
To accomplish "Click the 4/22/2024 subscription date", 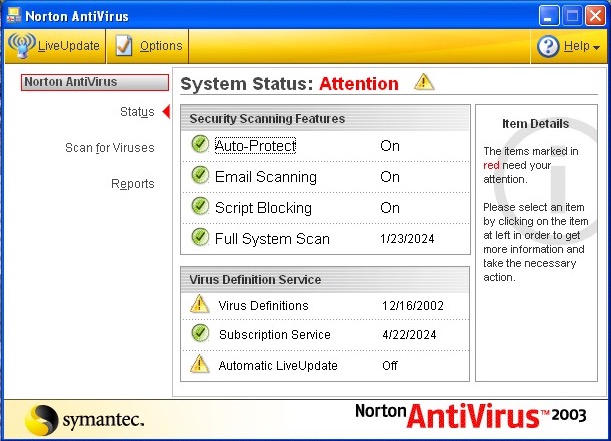I will [x=409, y=335].
